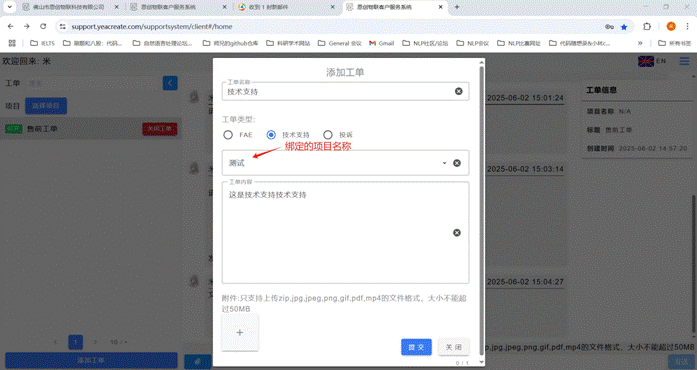Select the 技术支持 ticket type radio button

point(271,135)
